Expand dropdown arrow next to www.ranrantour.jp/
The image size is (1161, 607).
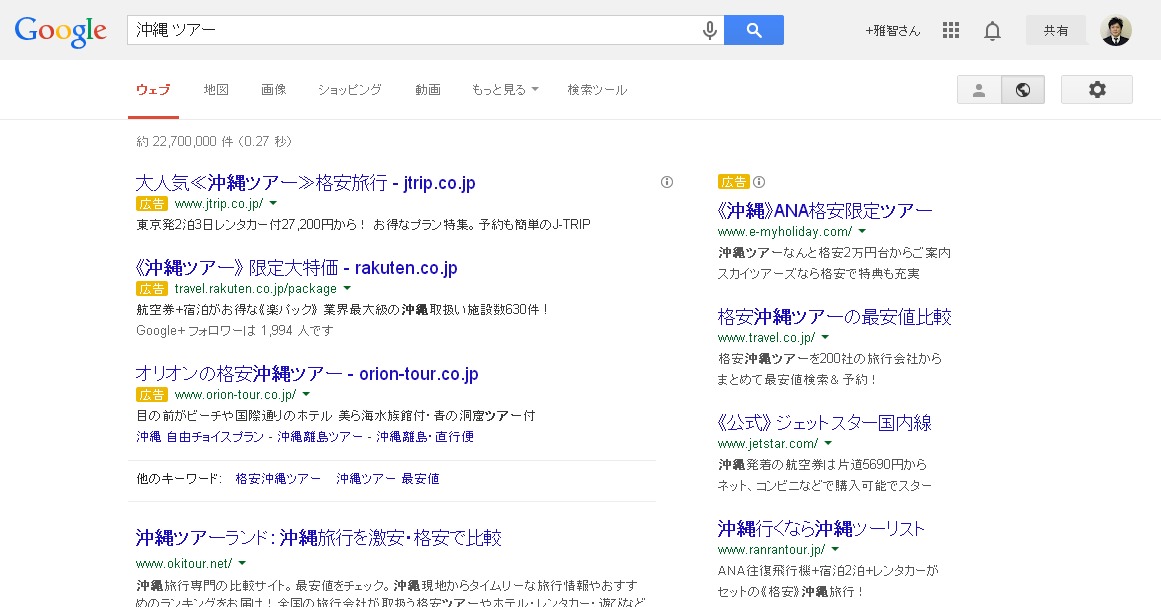(x=835, y=549)
